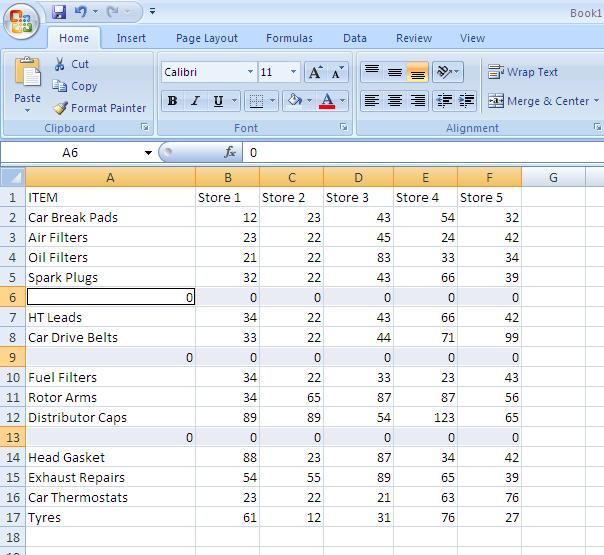The image size is (604, 555).
Task: Activate the Format Painter brush
Action: pos(99,108)
